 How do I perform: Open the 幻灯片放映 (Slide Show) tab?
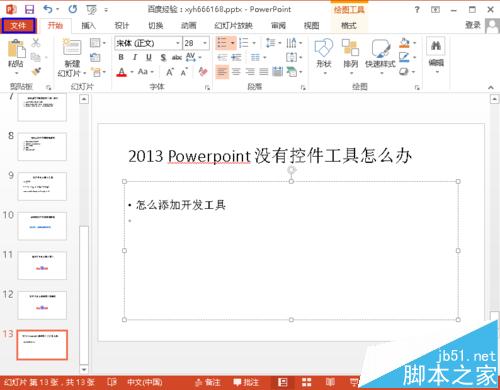pyautogui.click(x=233, y=26)
